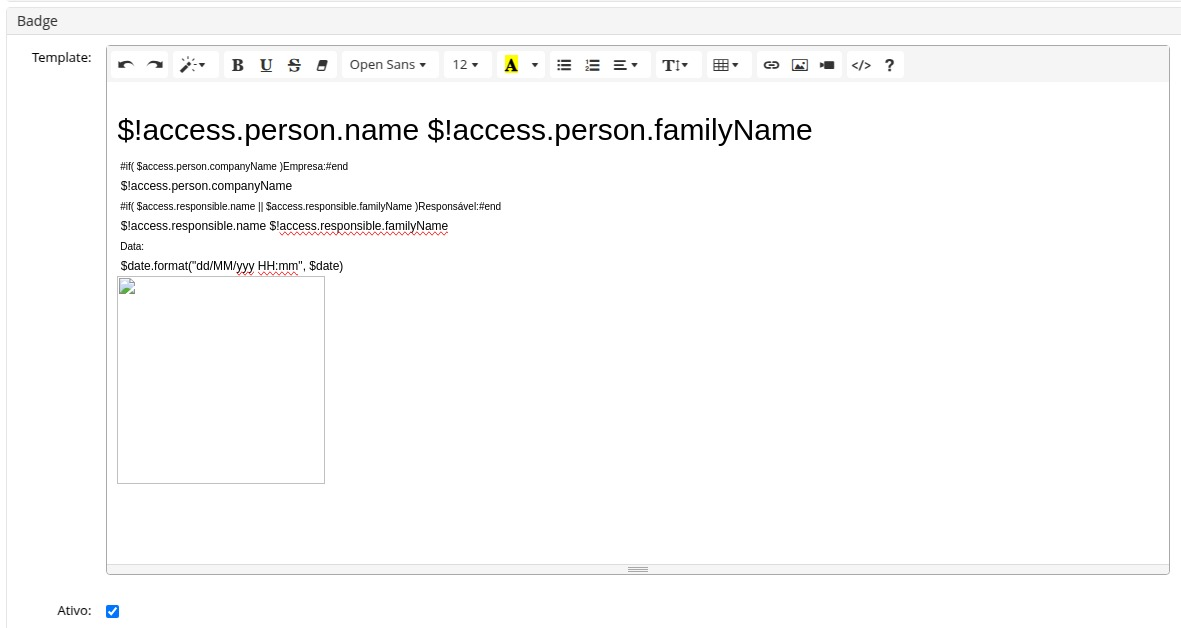Insert a picture into template
Image resolution: width=1181 pixels, height=628 pixels.
[x=799, y=65]
